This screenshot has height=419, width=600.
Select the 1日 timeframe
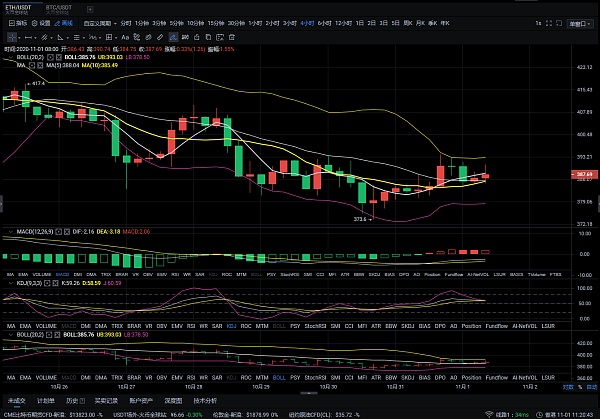pos(360,24)
